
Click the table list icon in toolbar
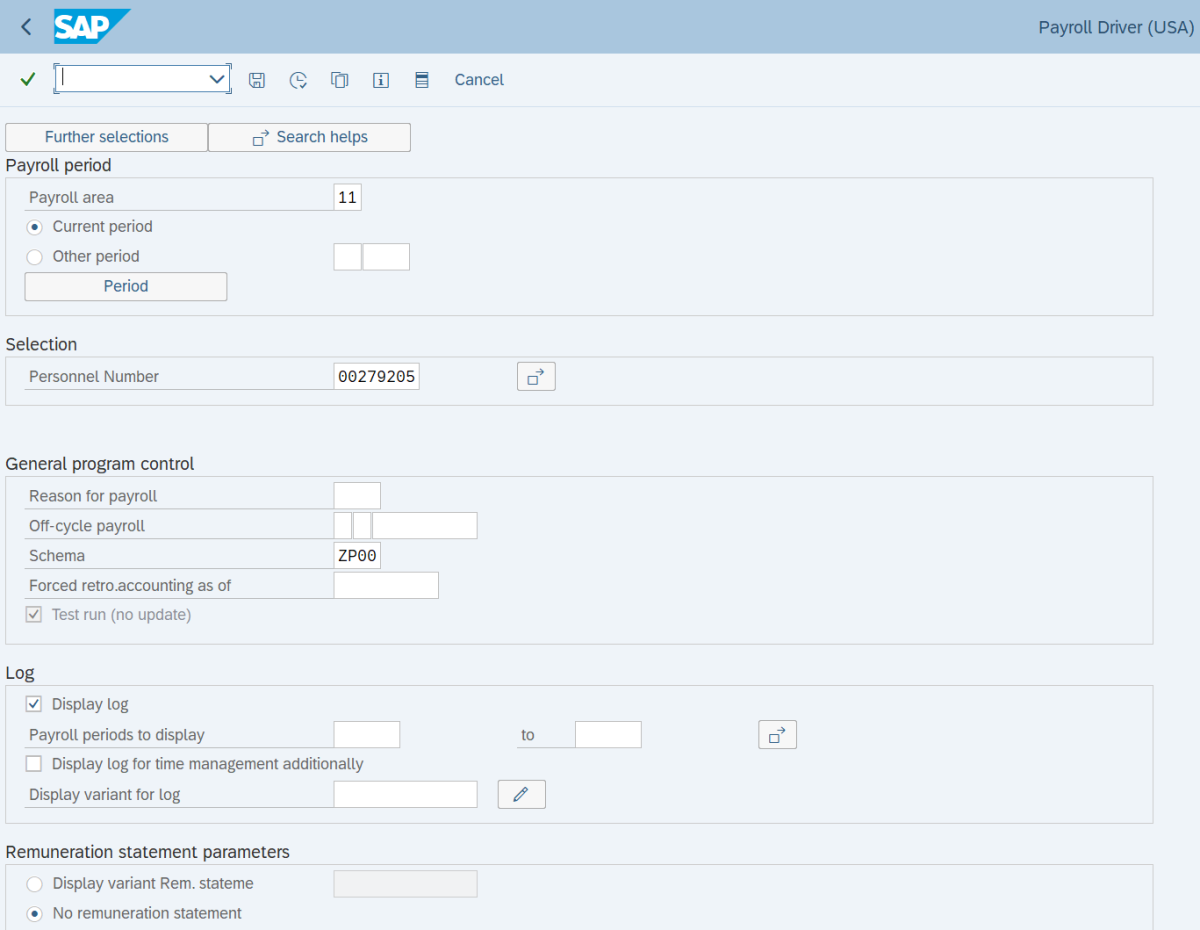(421, 79)
